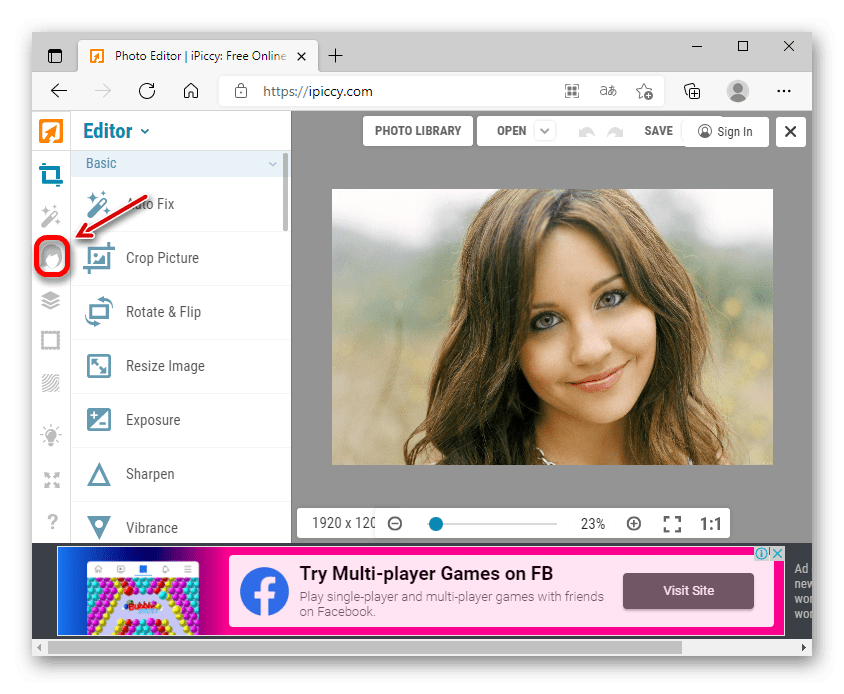The height and width of the screenshot is (694, 844).
Task: Open the Retouch face tab
Action: (52, 256)
